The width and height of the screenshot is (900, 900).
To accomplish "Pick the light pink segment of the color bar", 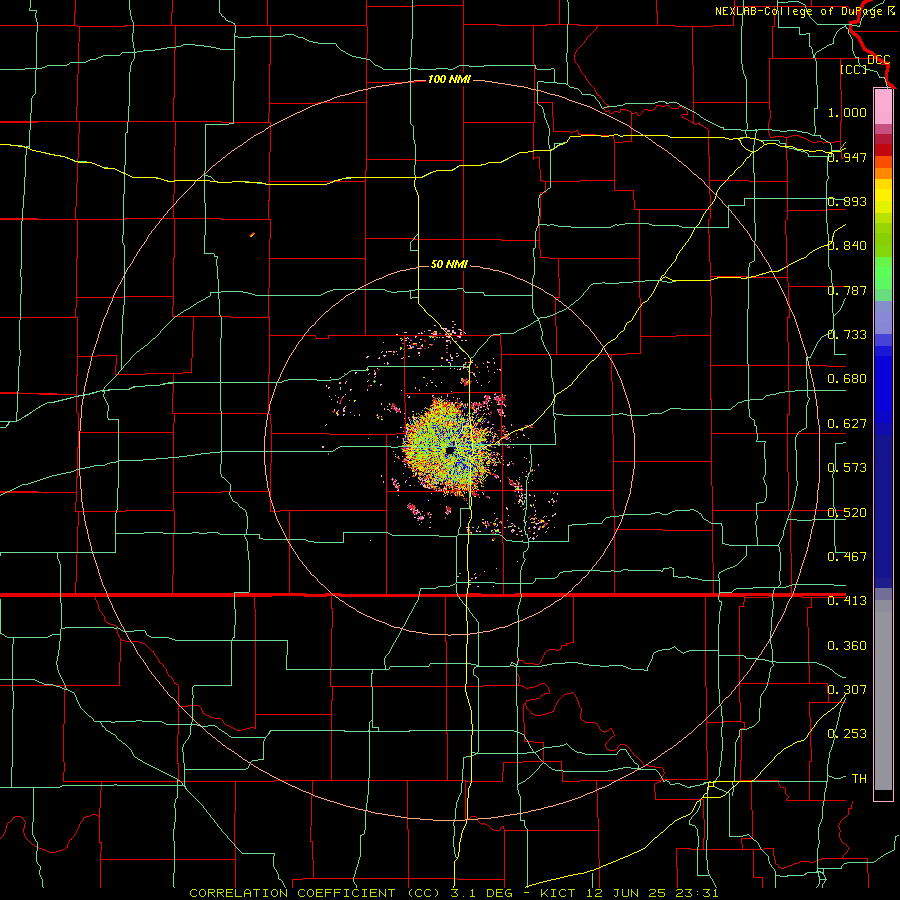I will tap(883, 106).
